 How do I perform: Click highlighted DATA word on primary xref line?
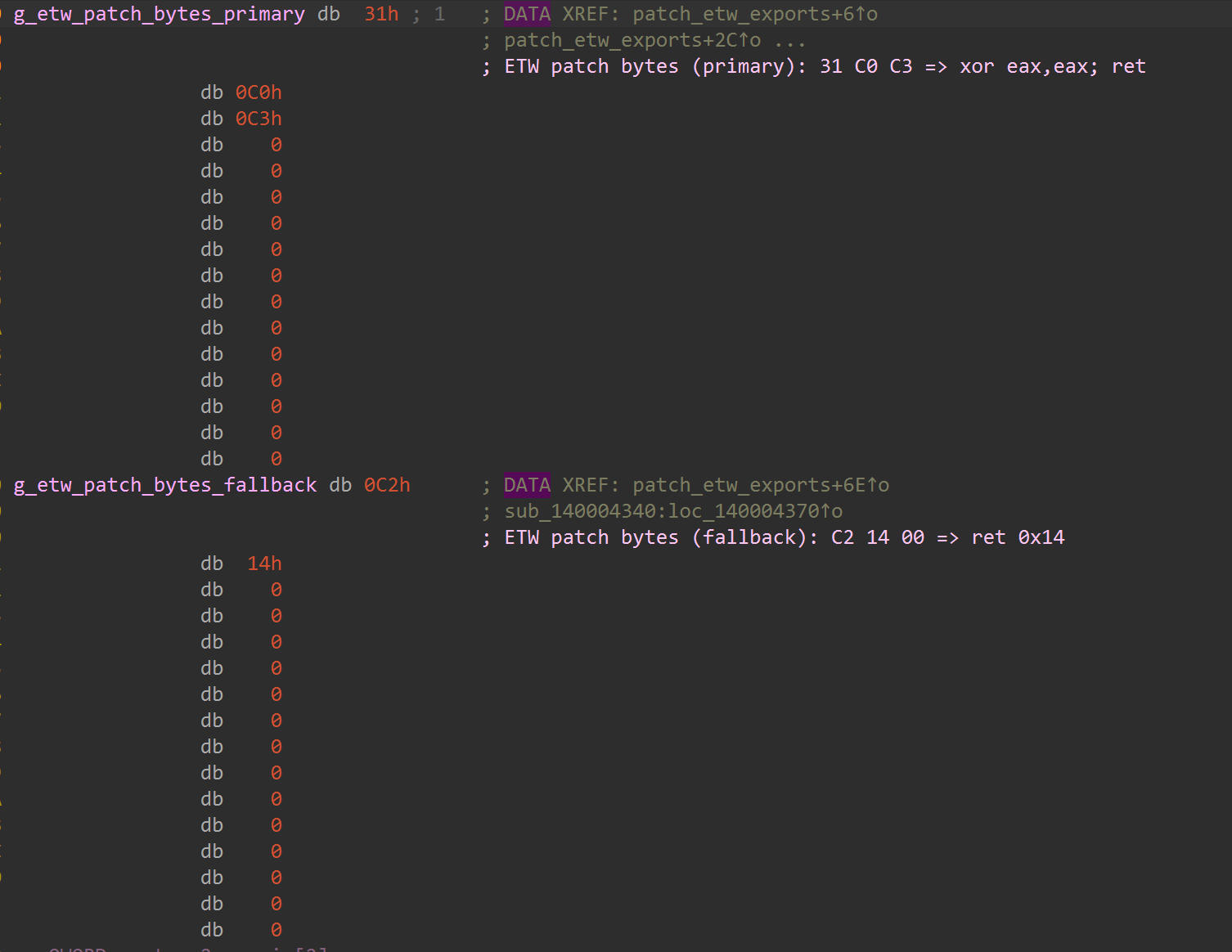(527, 15)
